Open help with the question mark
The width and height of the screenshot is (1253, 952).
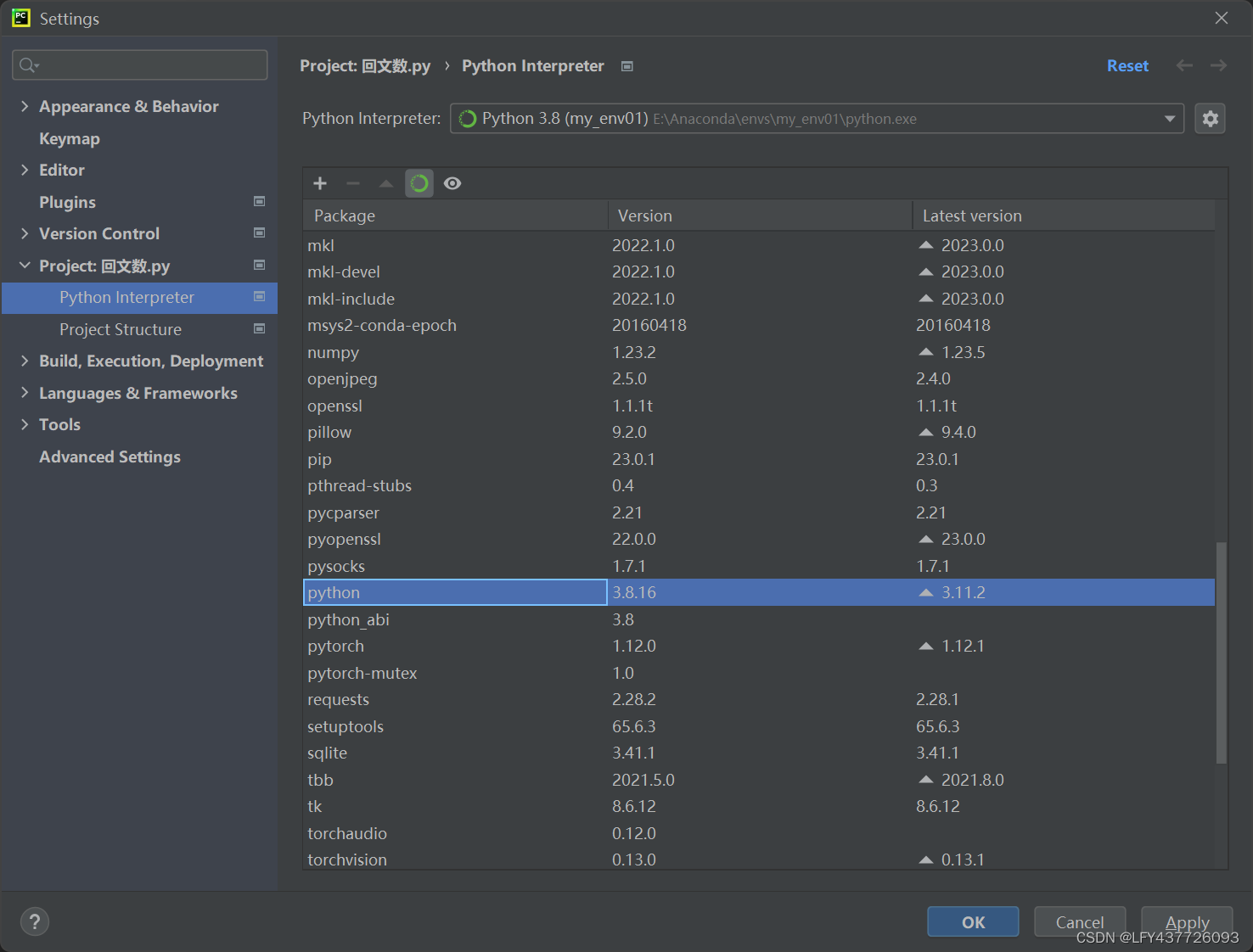coord(35,921)
